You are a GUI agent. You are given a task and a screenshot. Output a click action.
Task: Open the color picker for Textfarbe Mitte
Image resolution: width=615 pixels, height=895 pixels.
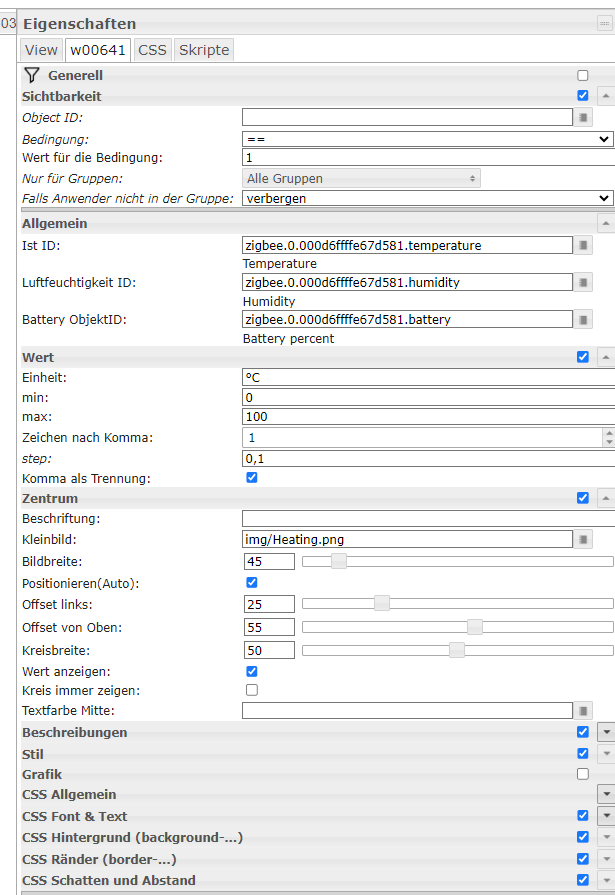[x=583, y=711]
